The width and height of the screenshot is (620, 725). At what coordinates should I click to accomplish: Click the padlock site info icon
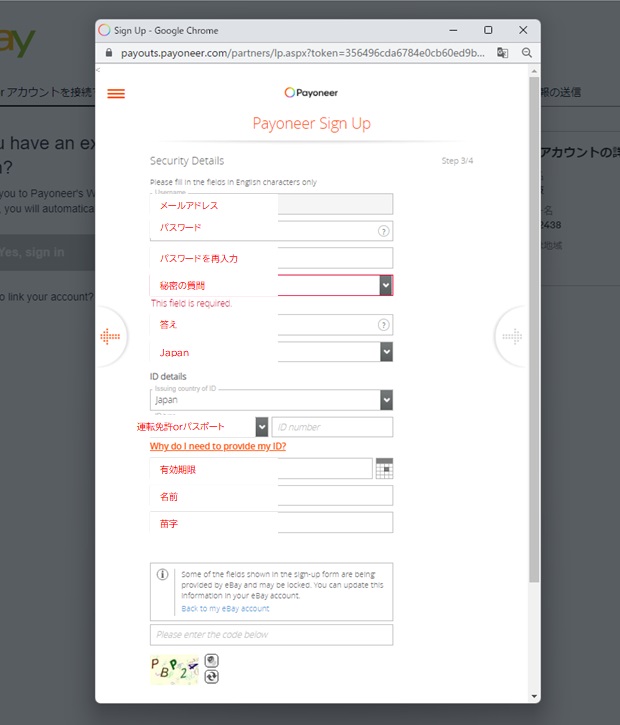pyautogui.click(x=109, y=53)
